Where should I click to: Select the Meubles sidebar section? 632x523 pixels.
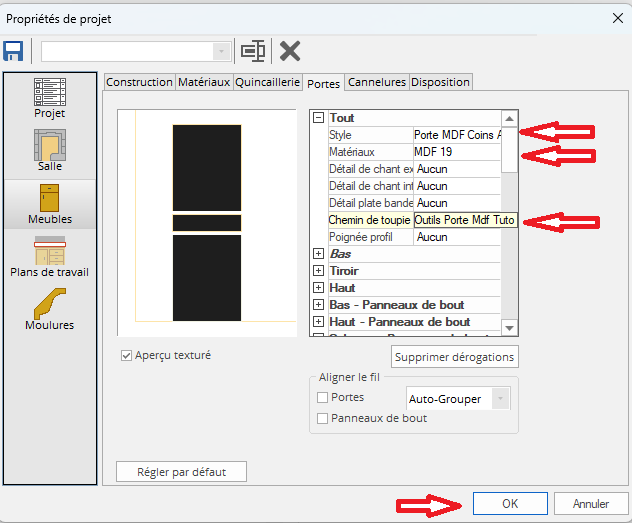(x=50, y=204)
